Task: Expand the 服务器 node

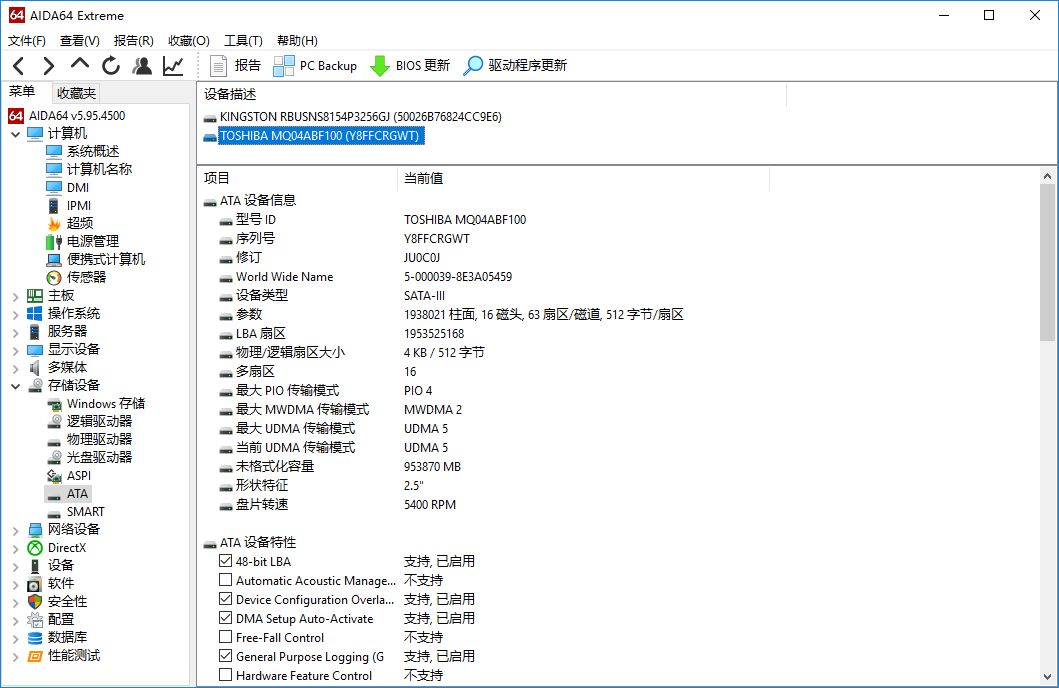Action: point(16,332)
